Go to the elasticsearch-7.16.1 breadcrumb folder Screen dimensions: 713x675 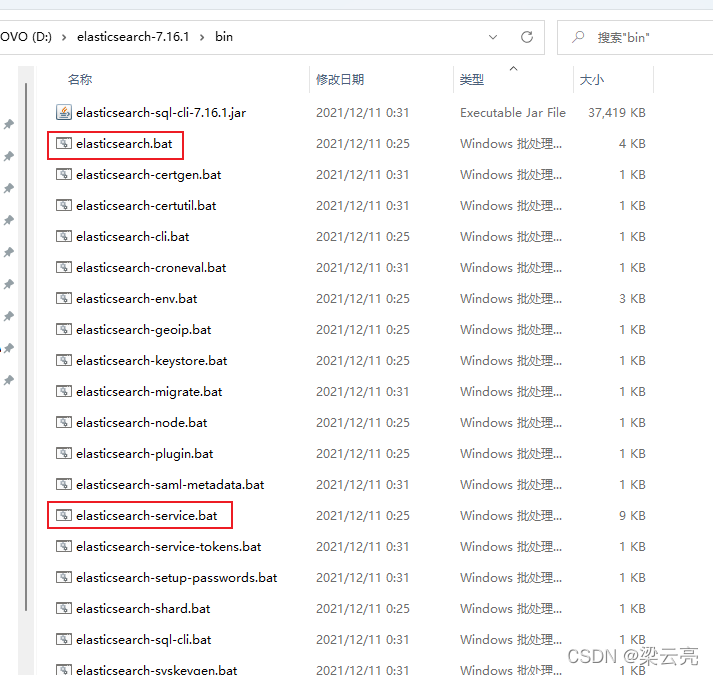[x=133, y=37]
